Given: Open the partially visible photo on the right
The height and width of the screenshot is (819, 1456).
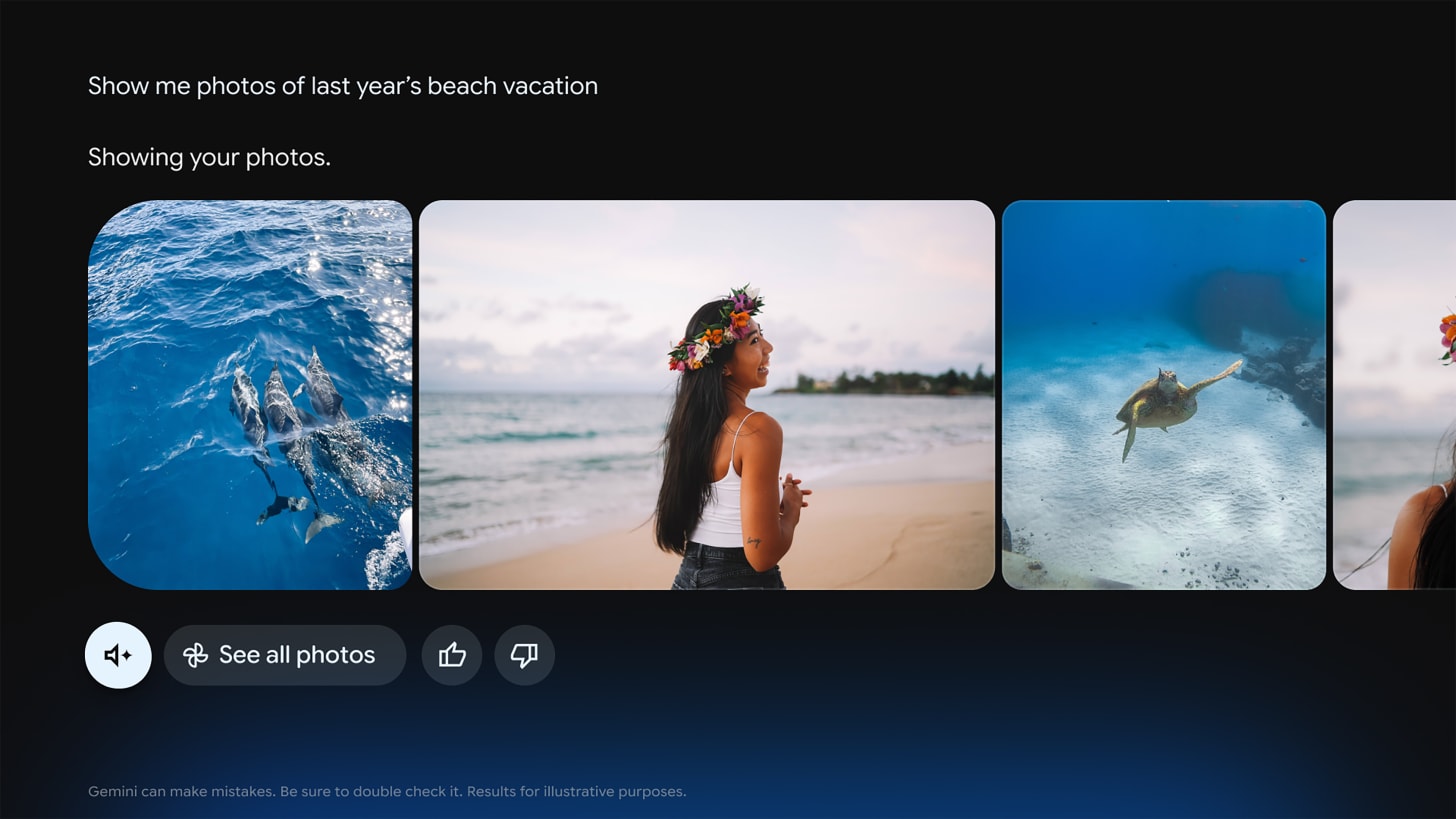Looking at the screenshot, I should (x=1400, y=394).
